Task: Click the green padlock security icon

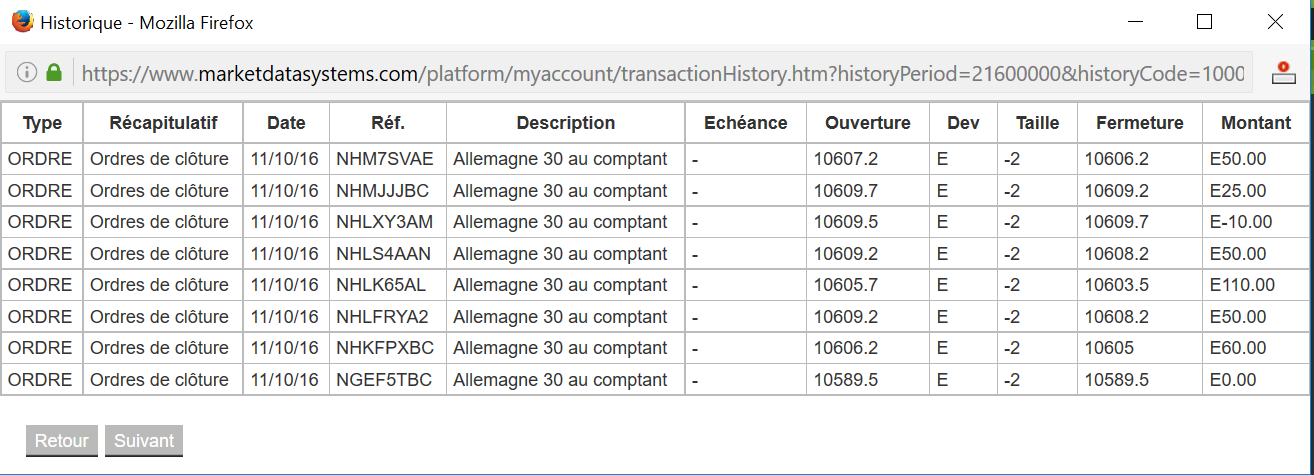Action: click(54, 73)
